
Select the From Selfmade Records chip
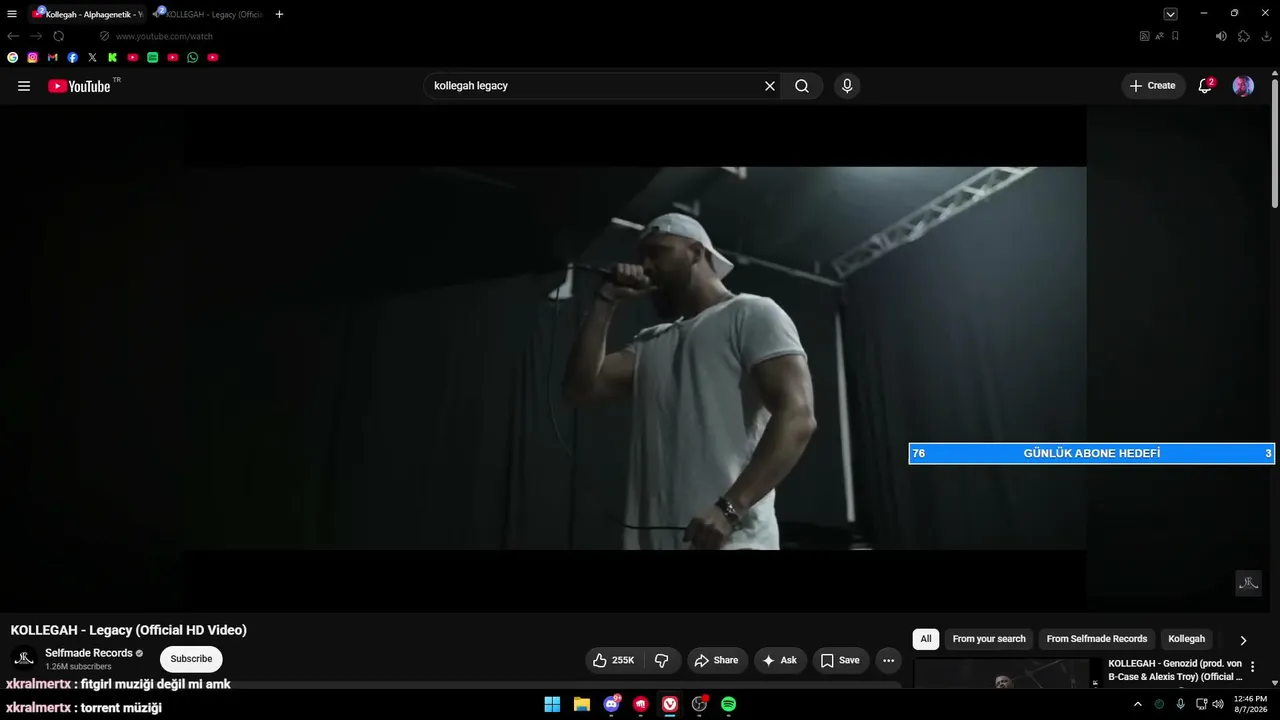(1097, 639)
